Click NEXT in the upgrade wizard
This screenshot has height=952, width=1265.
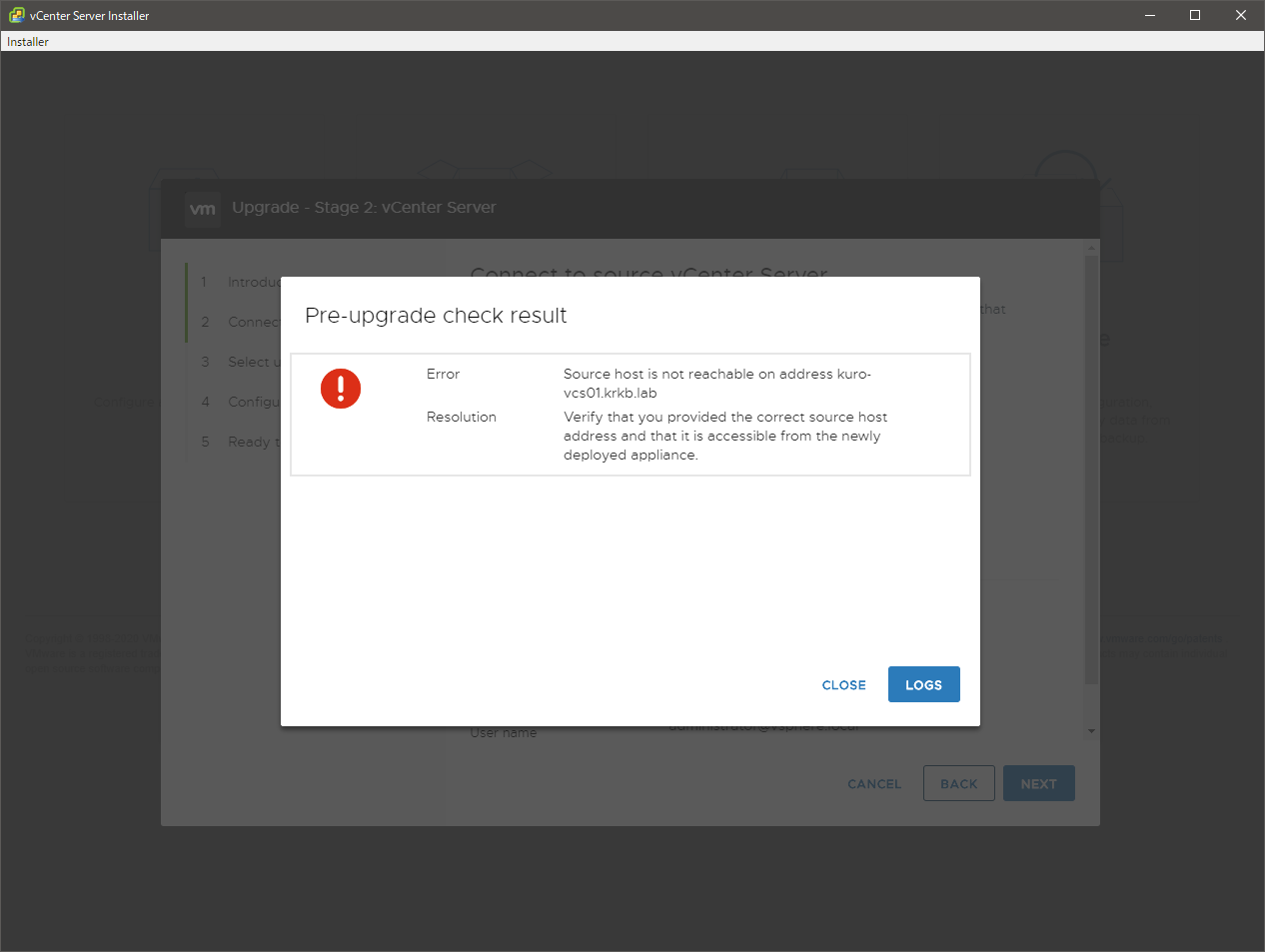(x=1038, y=784)
